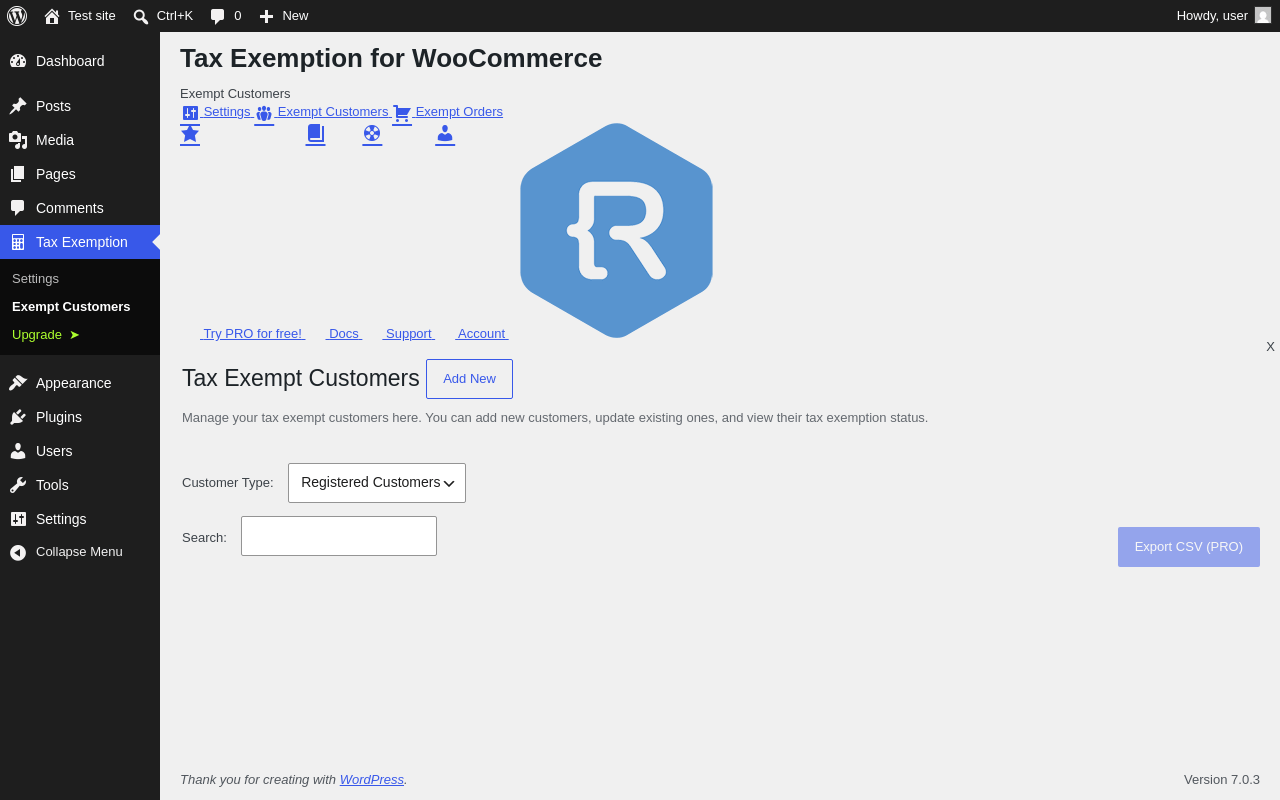This screenshot has width=1280, height=800.
Task: Click the Version 7.0.3 footer text
Action: [x=1222, y=780]
